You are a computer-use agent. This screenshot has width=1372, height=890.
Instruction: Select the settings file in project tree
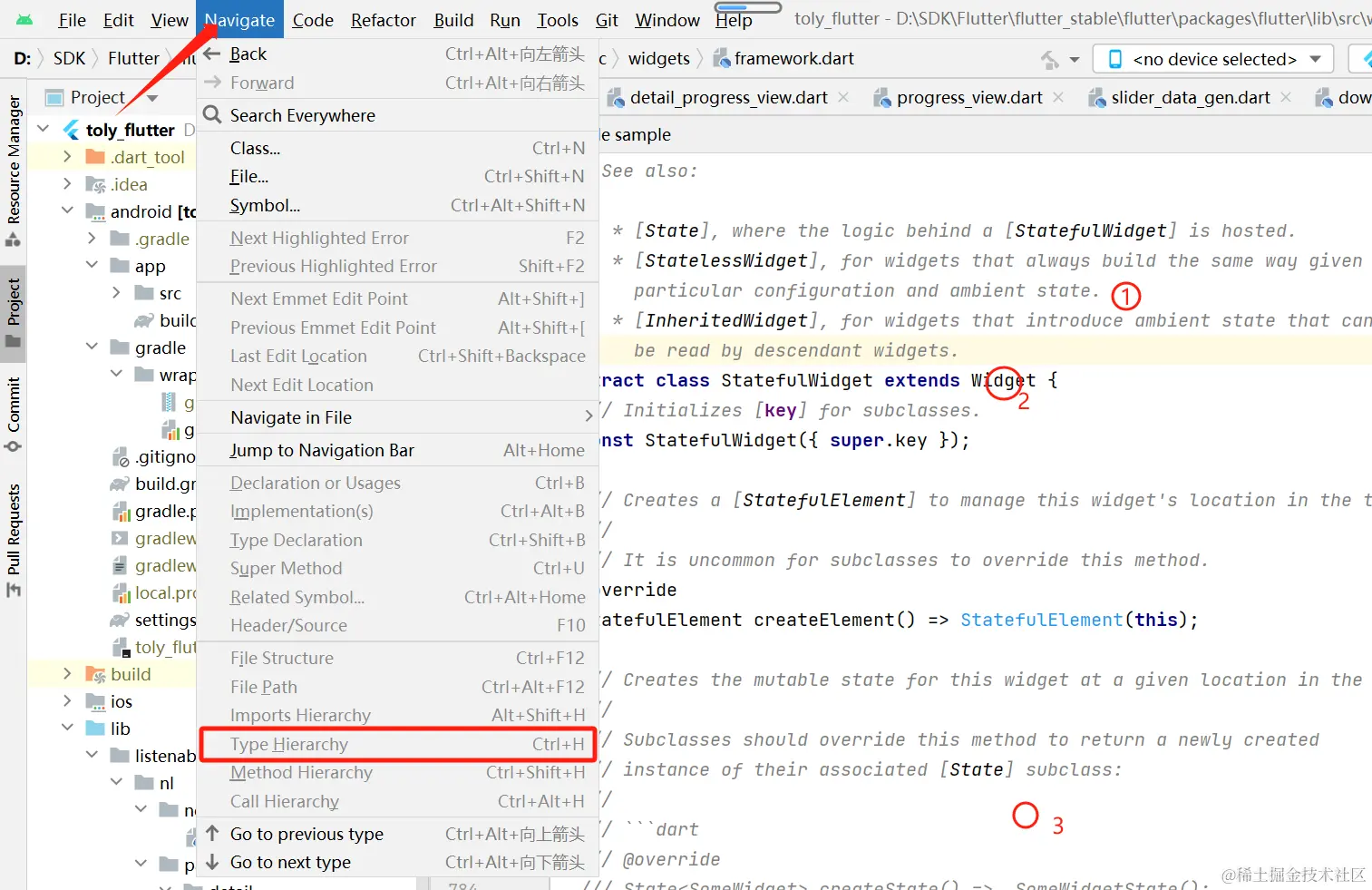point(165,620)
